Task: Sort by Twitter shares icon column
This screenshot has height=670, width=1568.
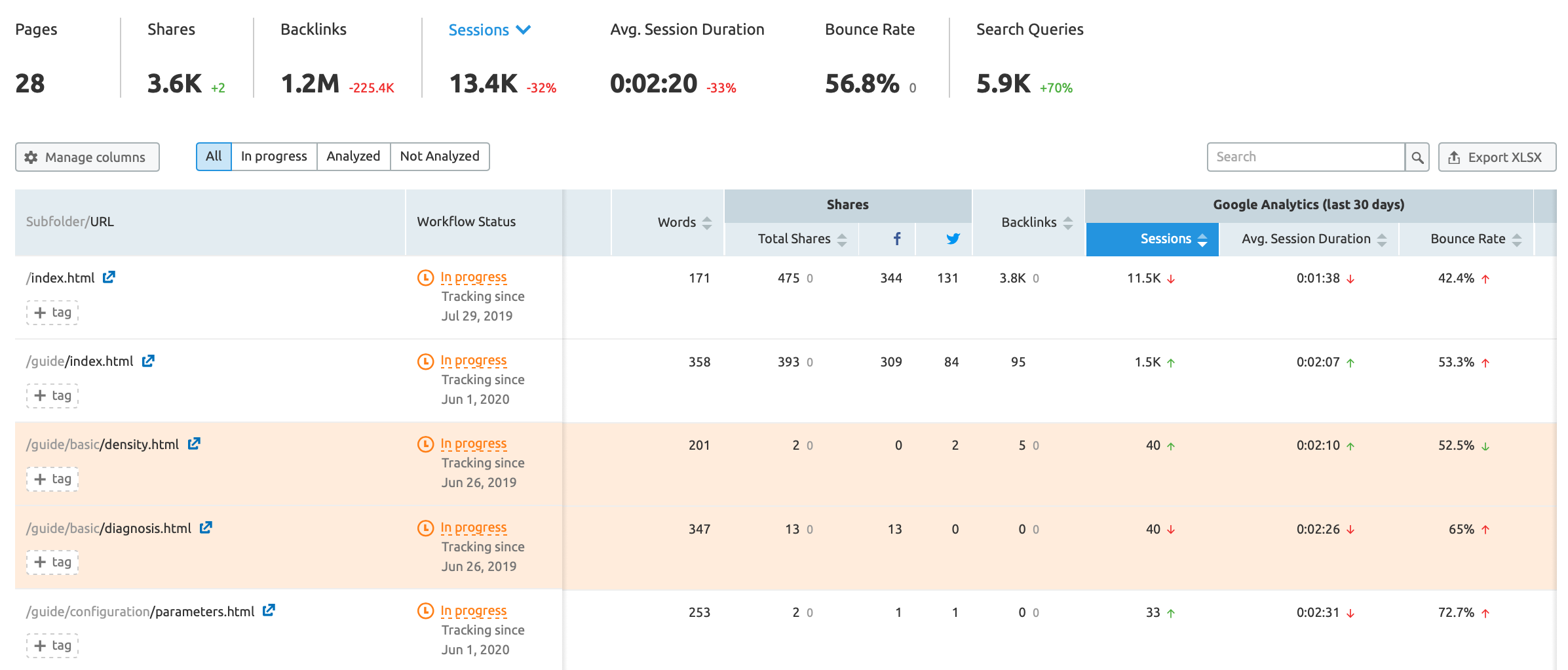Action: (x=953, y=239)
